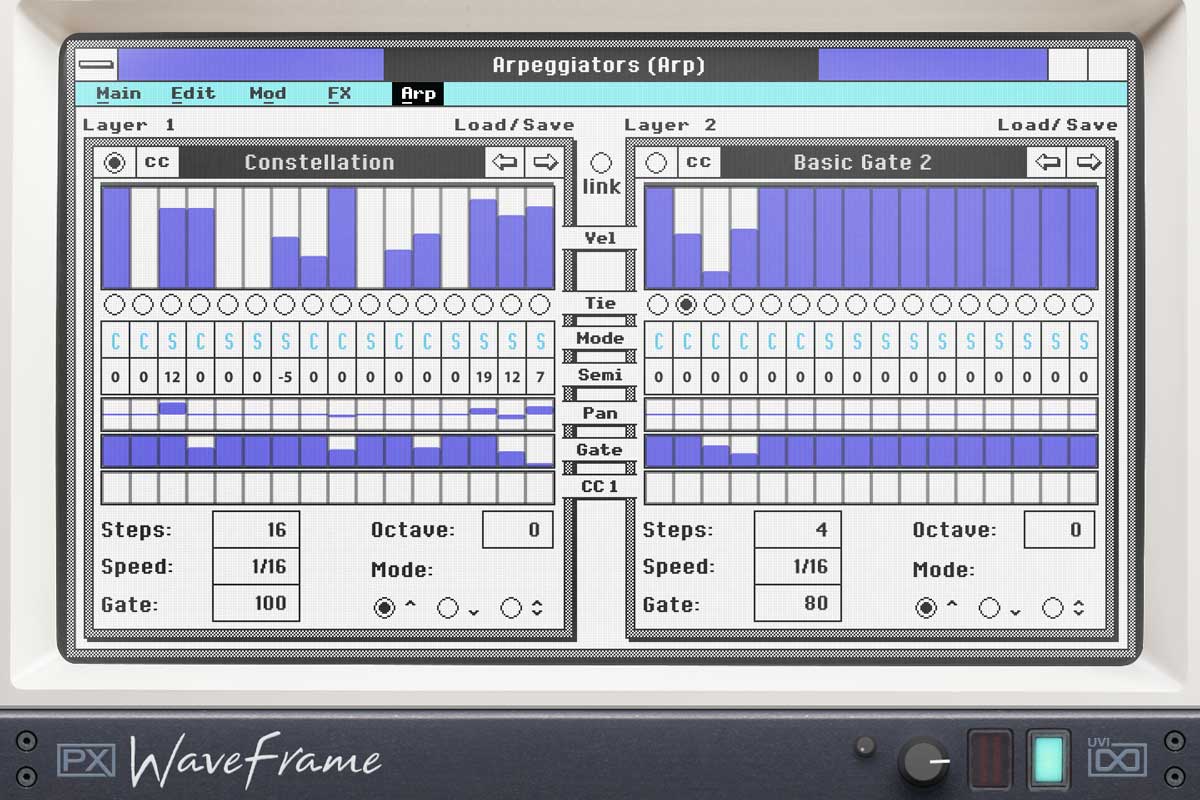Click the cc button in Layer 1
The image size is (1200, 800).
point(157,162)
